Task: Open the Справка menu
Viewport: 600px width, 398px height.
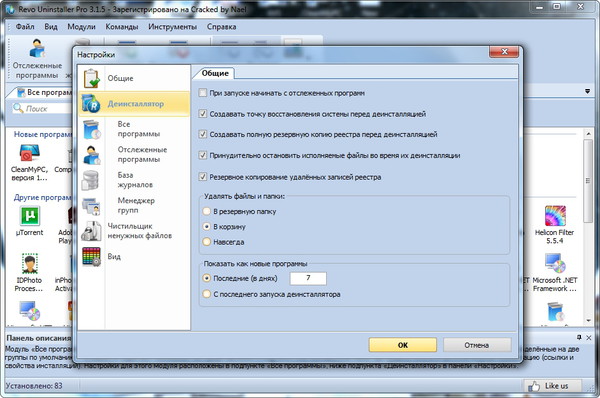Action: 222,27
